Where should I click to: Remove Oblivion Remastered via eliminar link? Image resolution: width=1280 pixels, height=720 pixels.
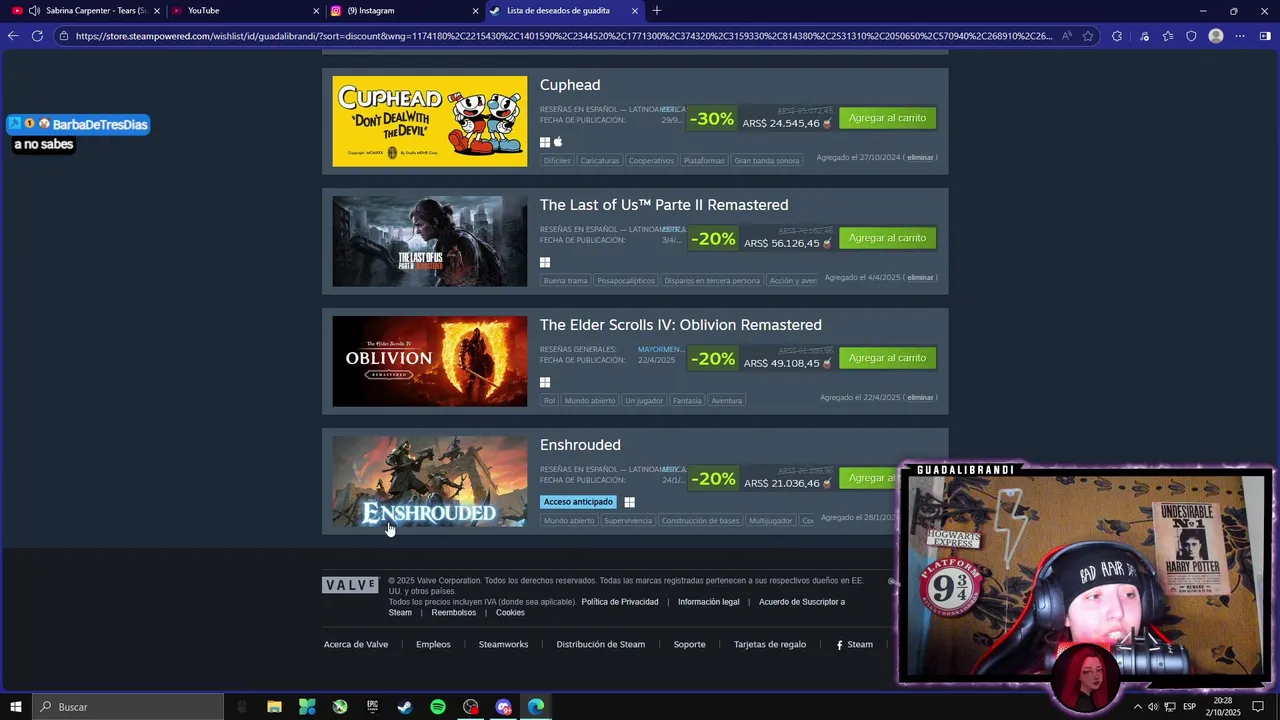920,398
